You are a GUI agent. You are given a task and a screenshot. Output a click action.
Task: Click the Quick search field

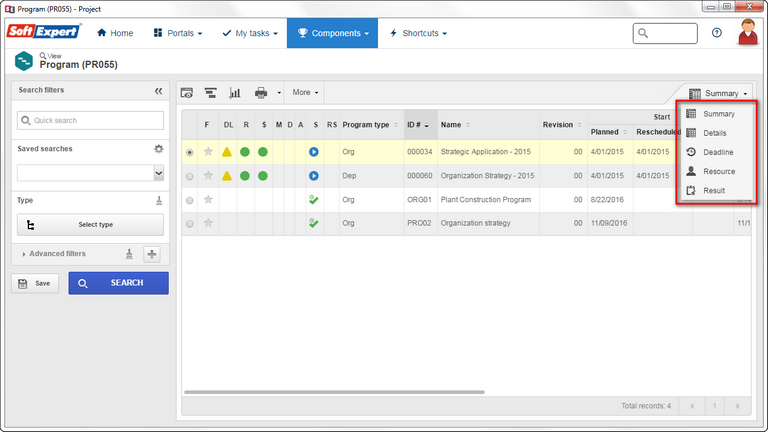[x=91, y=120]
